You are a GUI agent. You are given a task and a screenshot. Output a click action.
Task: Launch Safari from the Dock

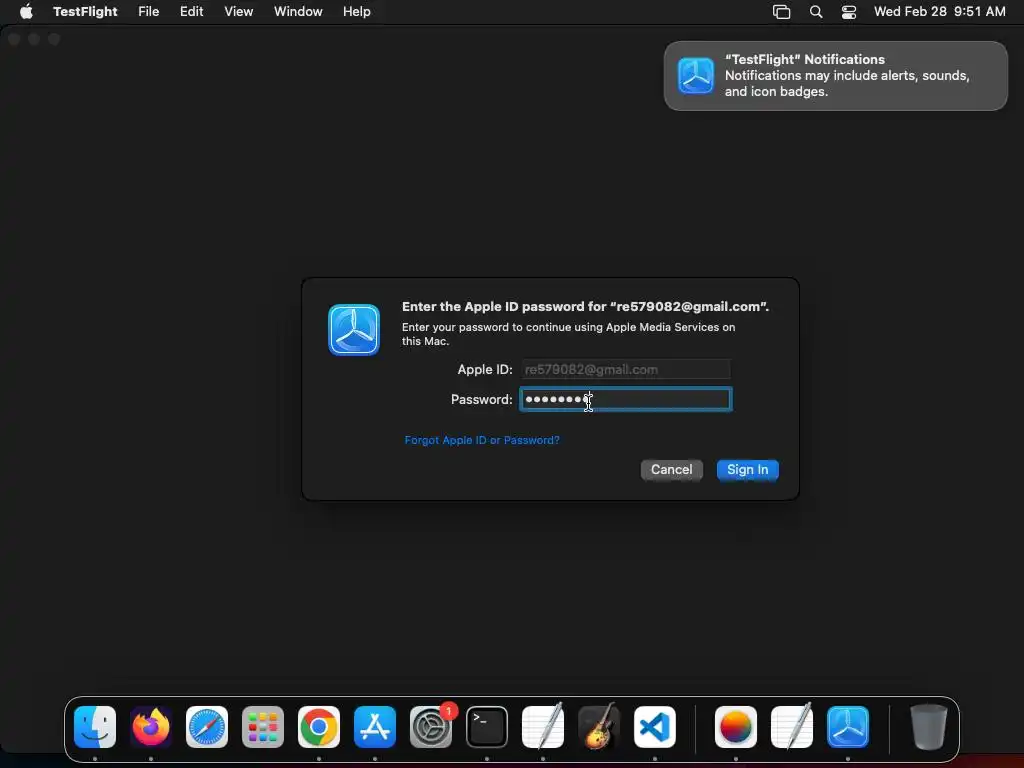pos(207,727)
